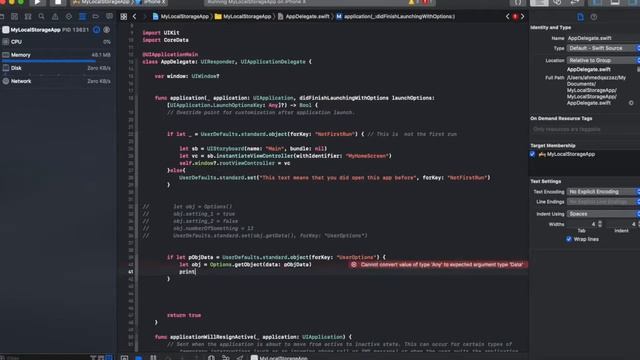This screenshot has width=640, height=360.
Task: Click the process view options gear icon
Action: coord(107,30)
